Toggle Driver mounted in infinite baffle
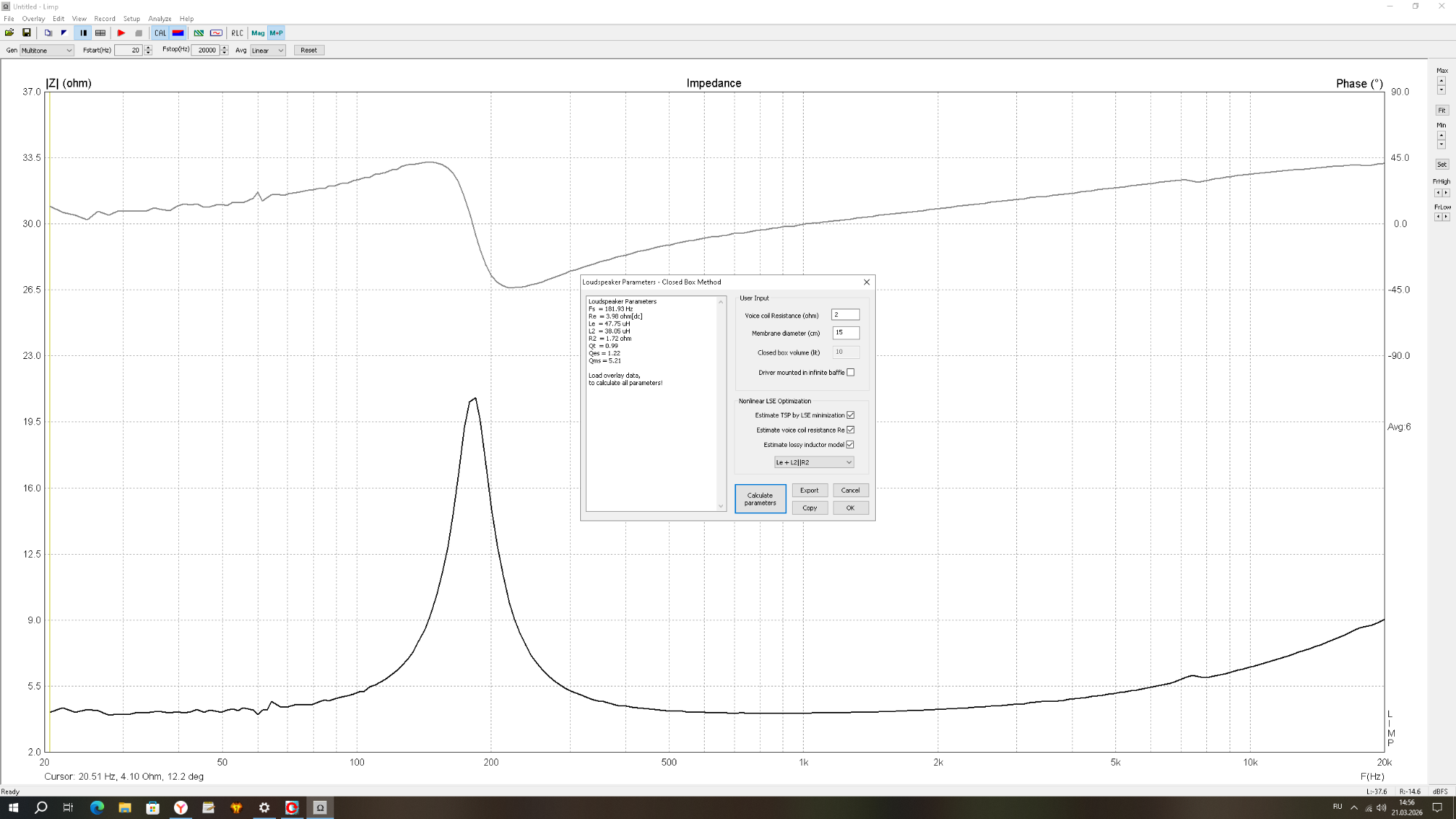The width and height of the screenshot is (1456, 819). [x=850, y=373]
